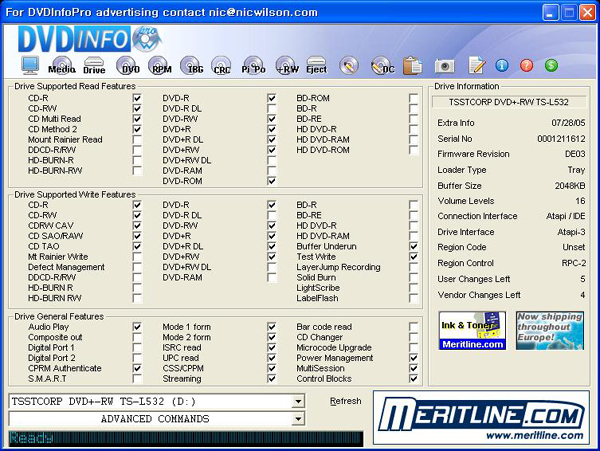Toggle HD DVD-ROM read checkbox
This screenshot has width=600, height=451.
coord(413,150)
